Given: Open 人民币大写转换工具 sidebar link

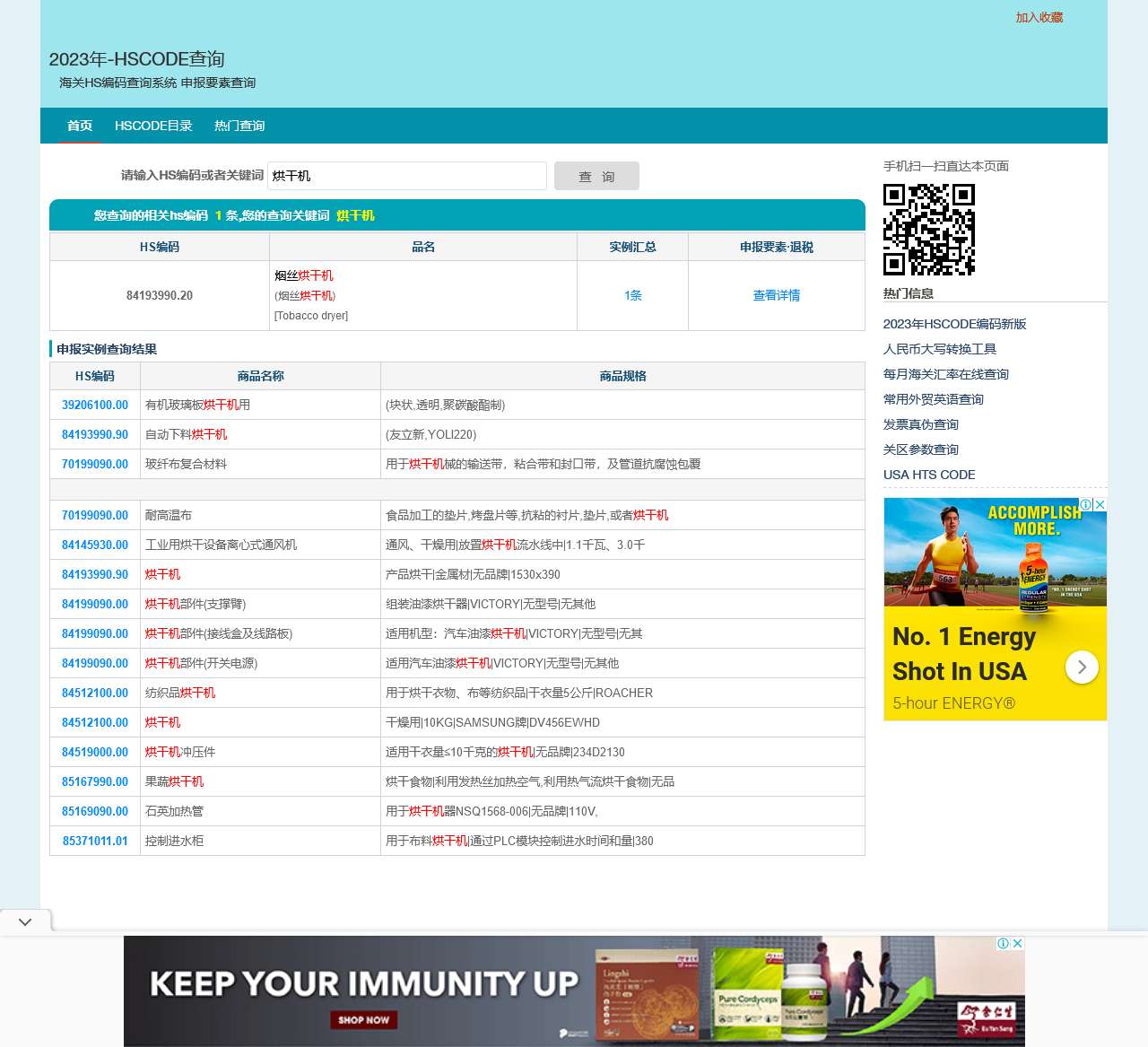Looking at the screenshot, I should (x=940, y=349).
